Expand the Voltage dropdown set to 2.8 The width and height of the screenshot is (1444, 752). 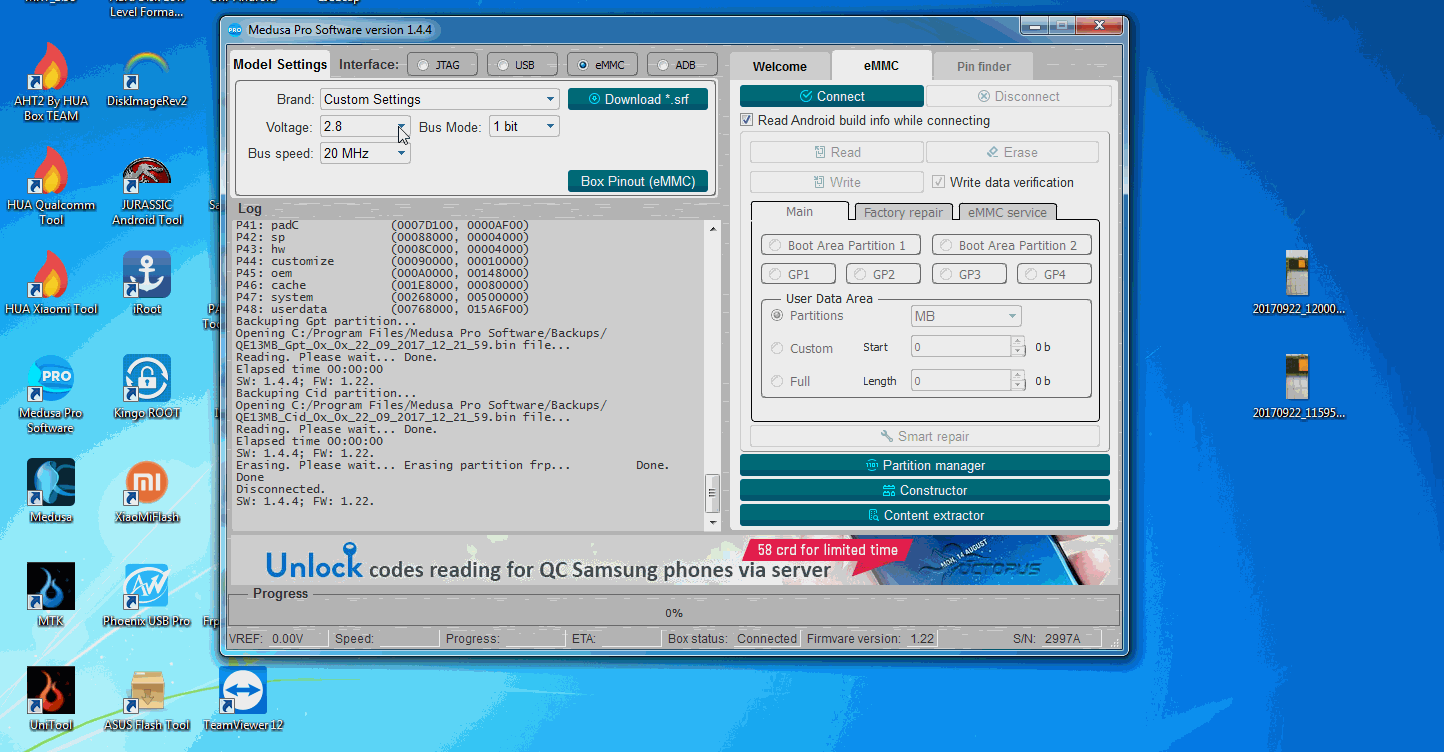tap(365, 127)
